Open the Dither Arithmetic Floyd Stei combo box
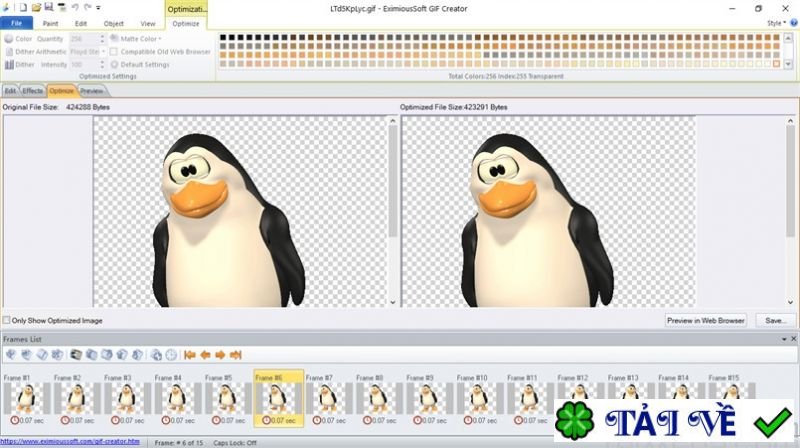 87,52
